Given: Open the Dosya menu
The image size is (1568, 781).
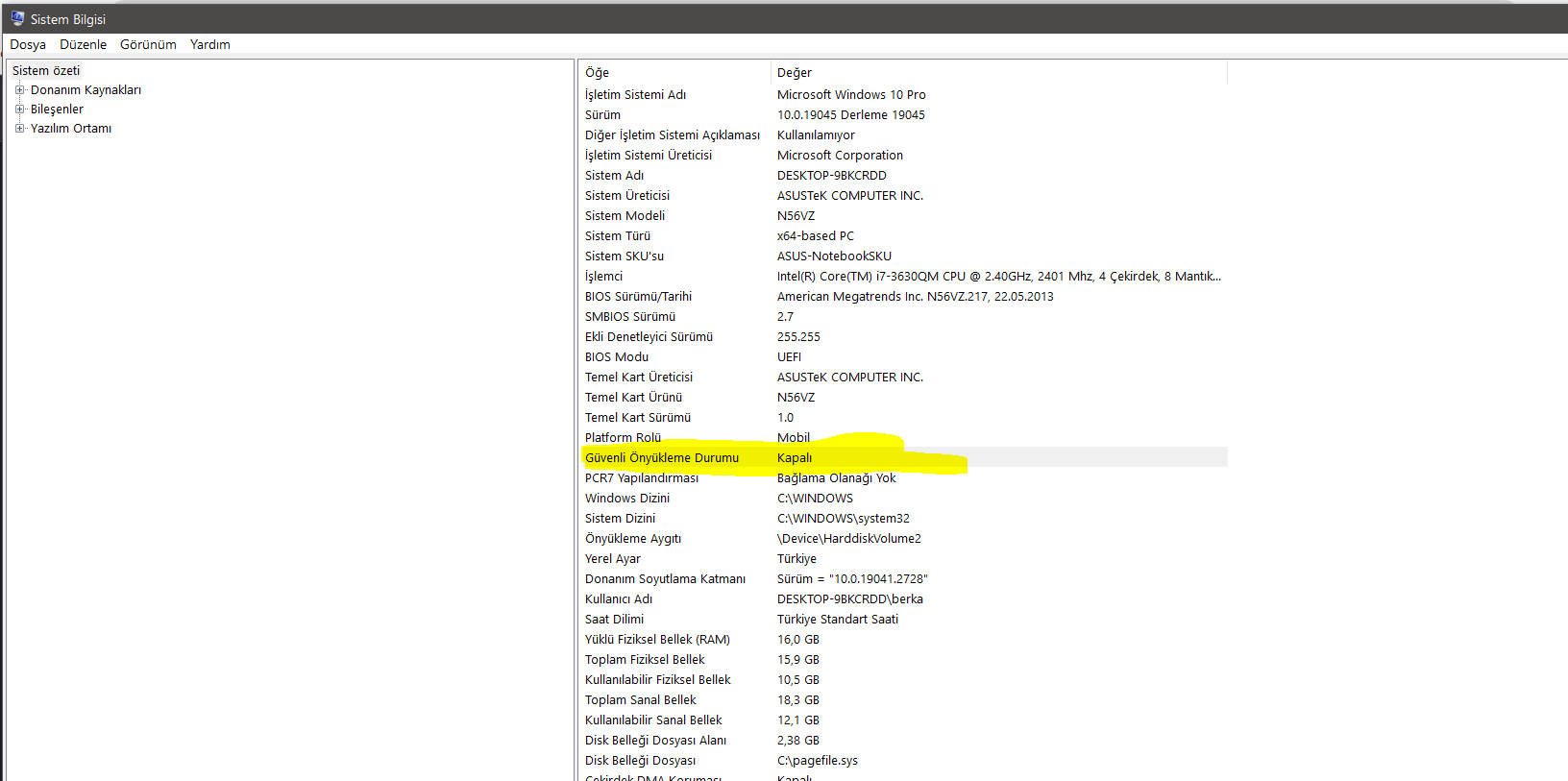Looking at the screenshot, I should click(x=28, y=44).
